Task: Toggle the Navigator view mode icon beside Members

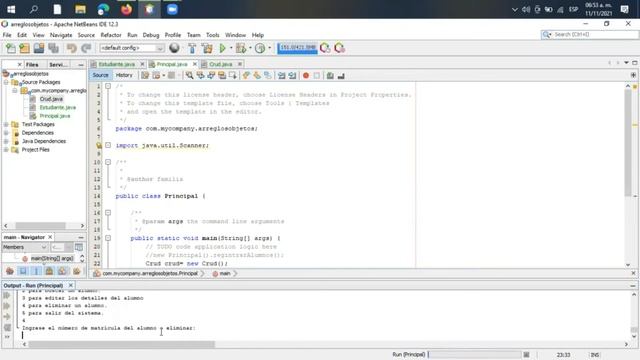Action: coord(79,247)
